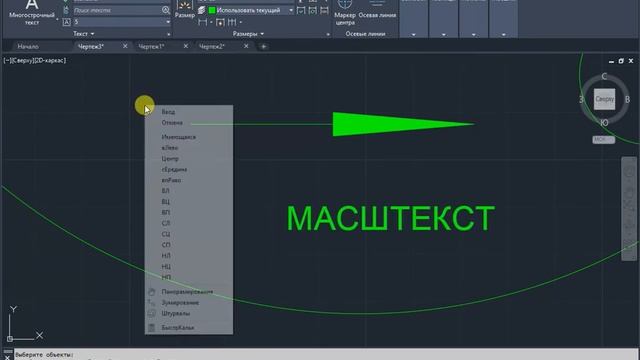Choose БыстрКальк in the context menu
The height and width of the screenshot is (360, 640).
[x=189, y=328]
